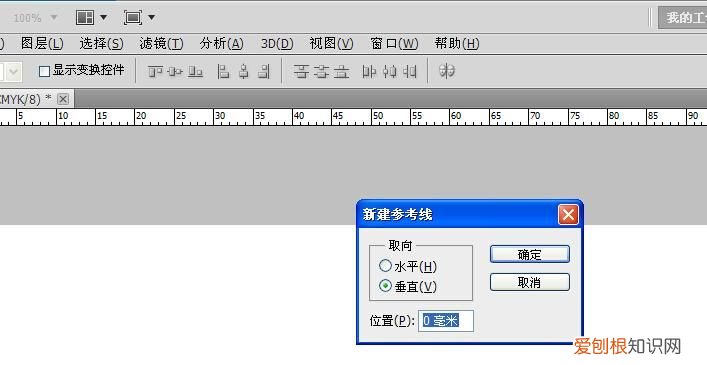Image resolution: width=707 pixels, height=365 pixels.
Task: Click the Distribute Top Edges icon
Action: tap(301, 71)
